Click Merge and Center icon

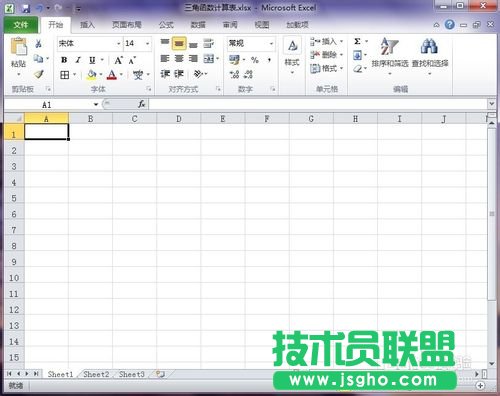pos(209,59)
